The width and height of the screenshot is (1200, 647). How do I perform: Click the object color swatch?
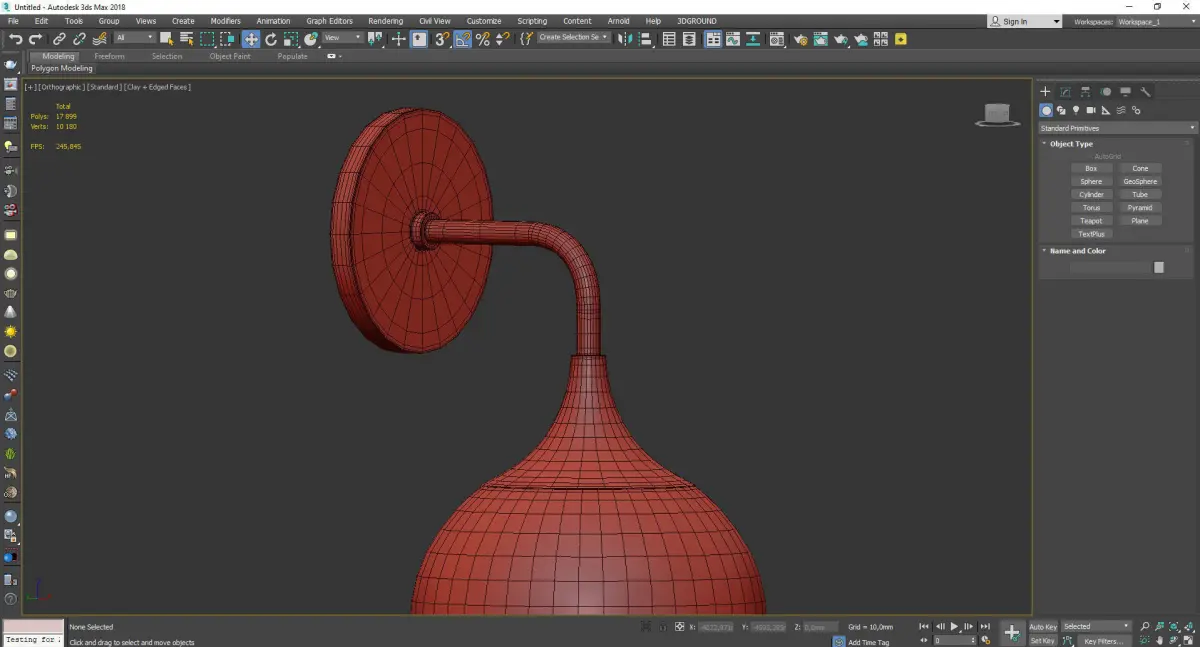click(x=1158, y=267)
